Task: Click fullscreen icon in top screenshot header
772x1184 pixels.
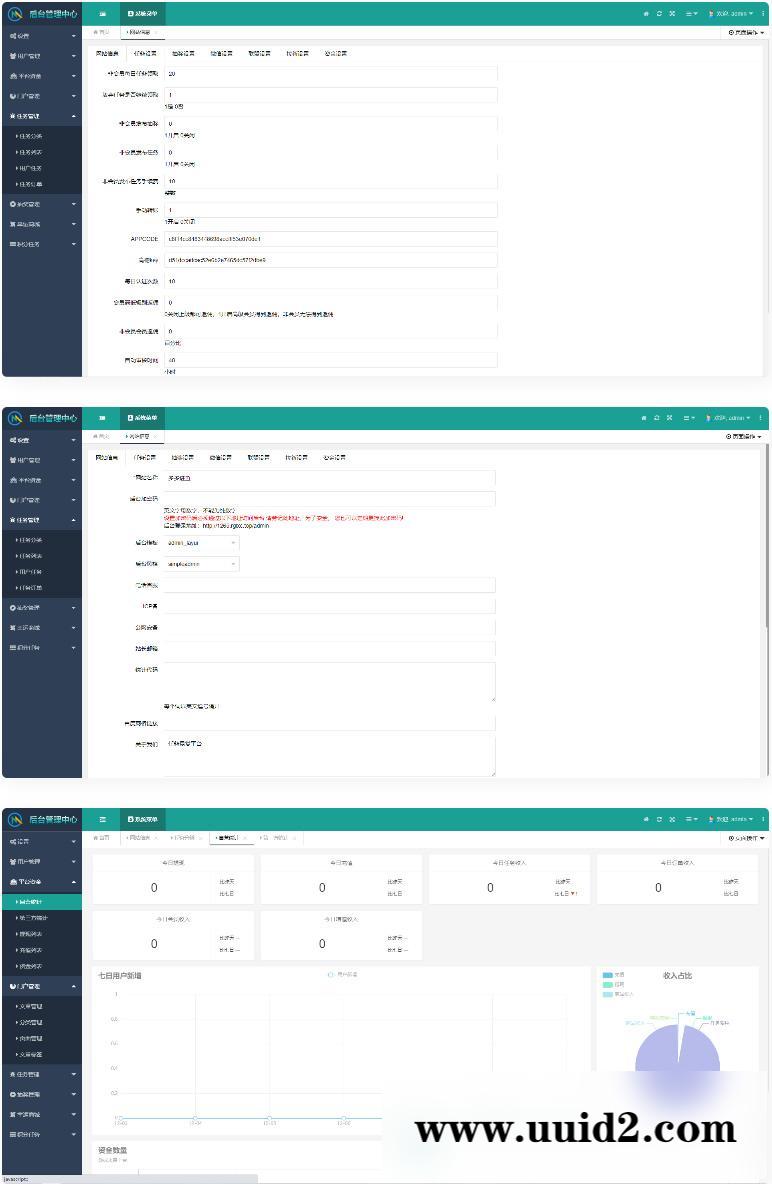Action: point(671,14)
